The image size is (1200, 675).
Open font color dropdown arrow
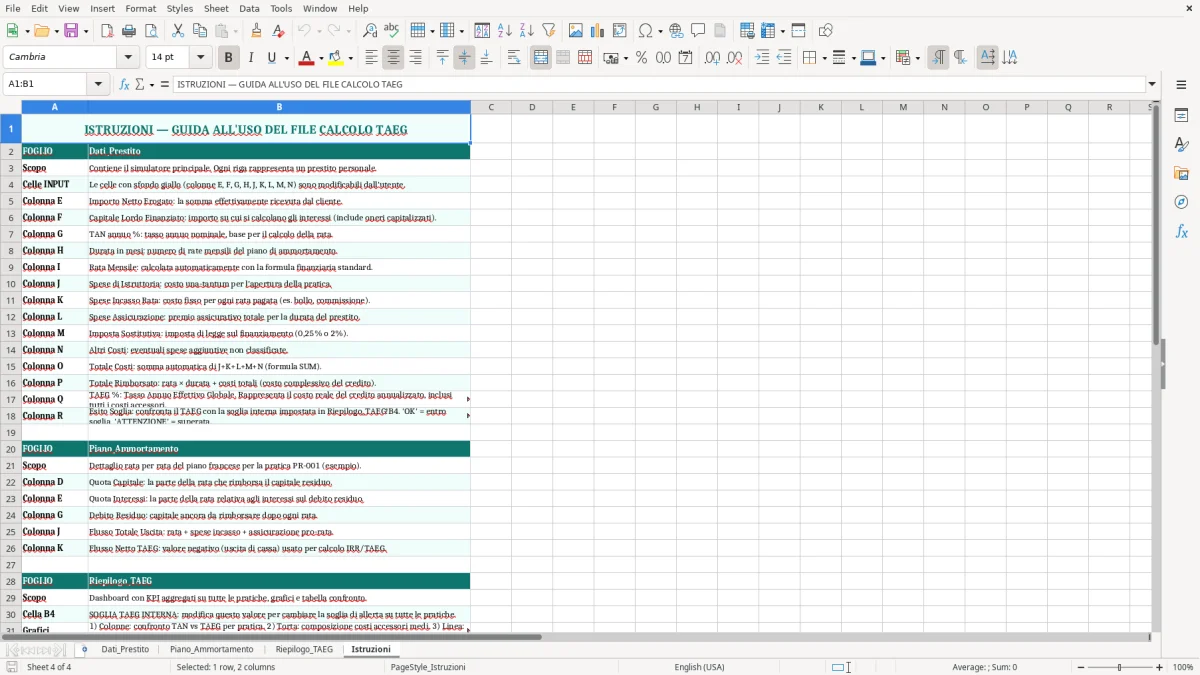pyautogui.click(x=320, y=58)
